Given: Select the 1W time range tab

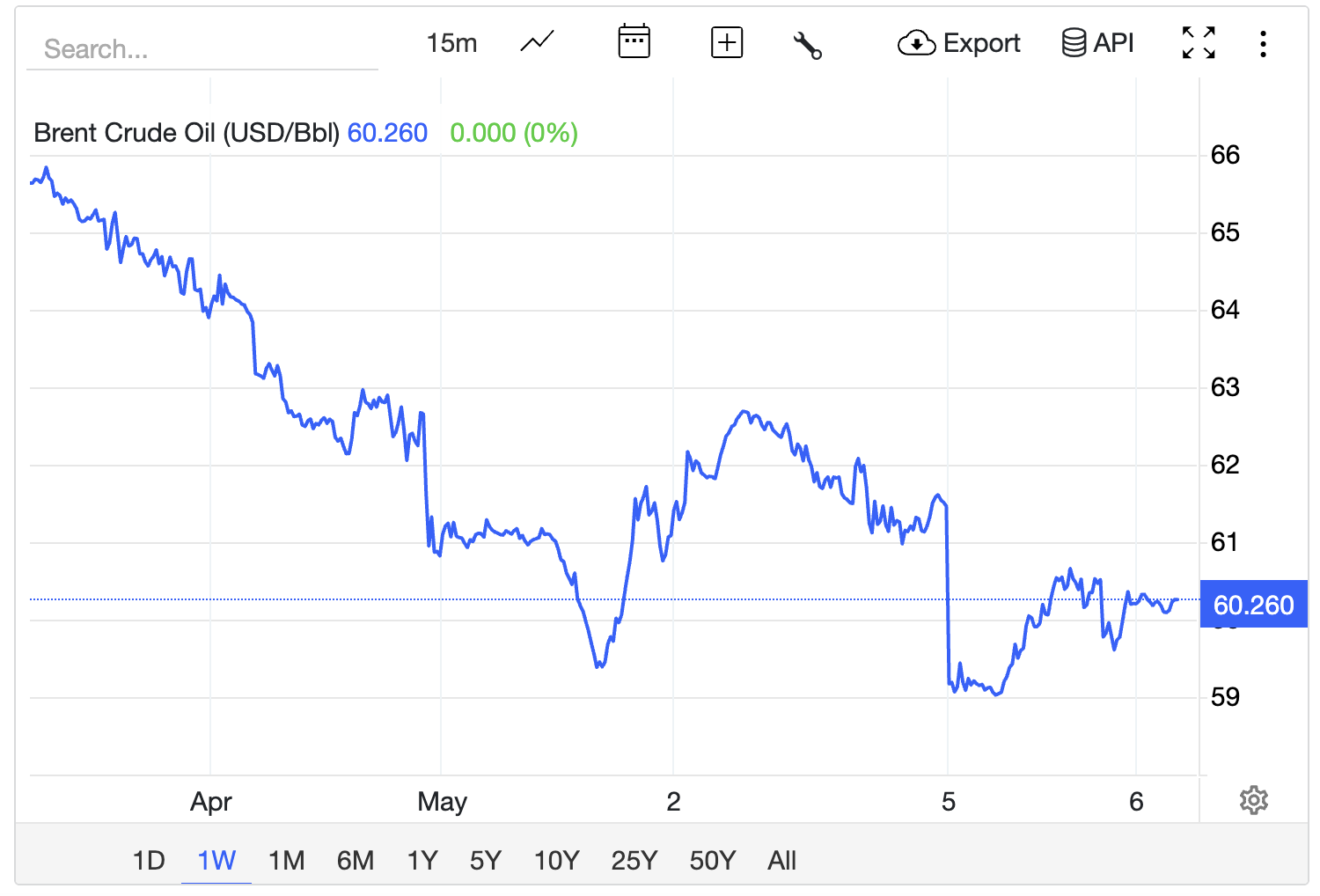Looking at the screenshot, I should (x=216, y=860).
